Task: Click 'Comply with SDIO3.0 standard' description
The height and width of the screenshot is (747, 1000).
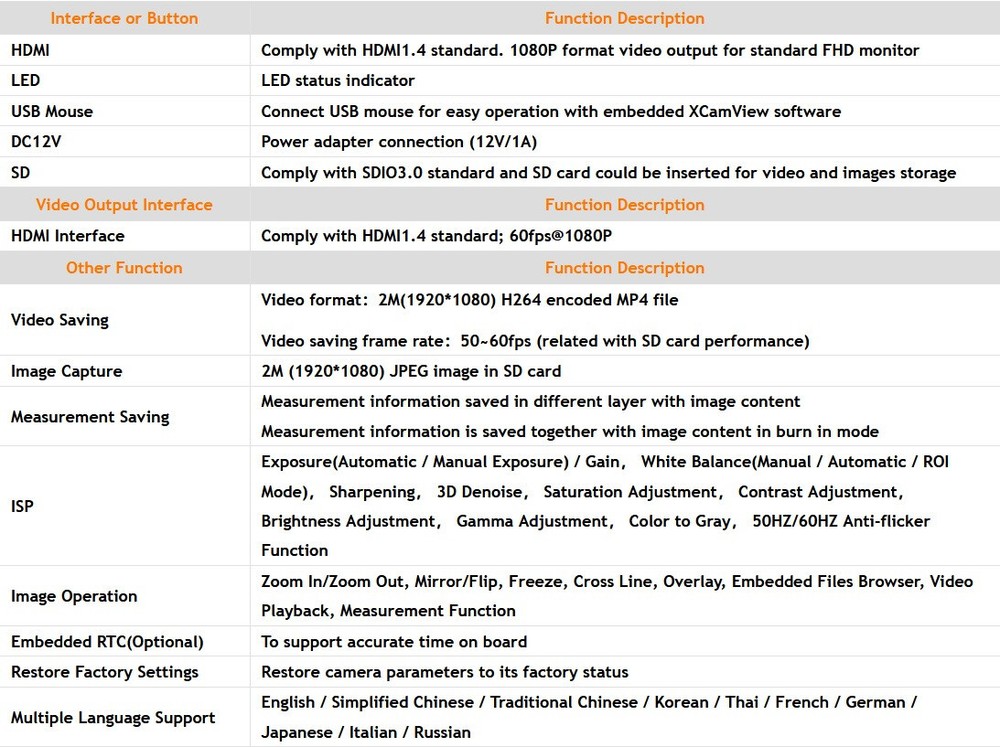Action: [x=608, y=172]
